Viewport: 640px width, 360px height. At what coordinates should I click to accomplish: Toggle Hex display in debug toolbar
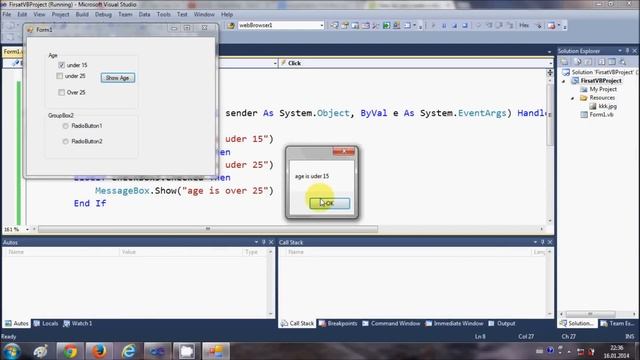[524, 25]
